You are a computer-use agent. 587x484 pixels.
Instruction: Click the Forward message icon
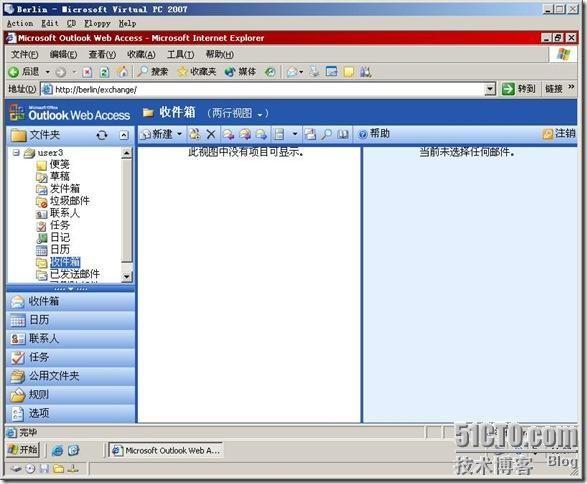[261, 134]
